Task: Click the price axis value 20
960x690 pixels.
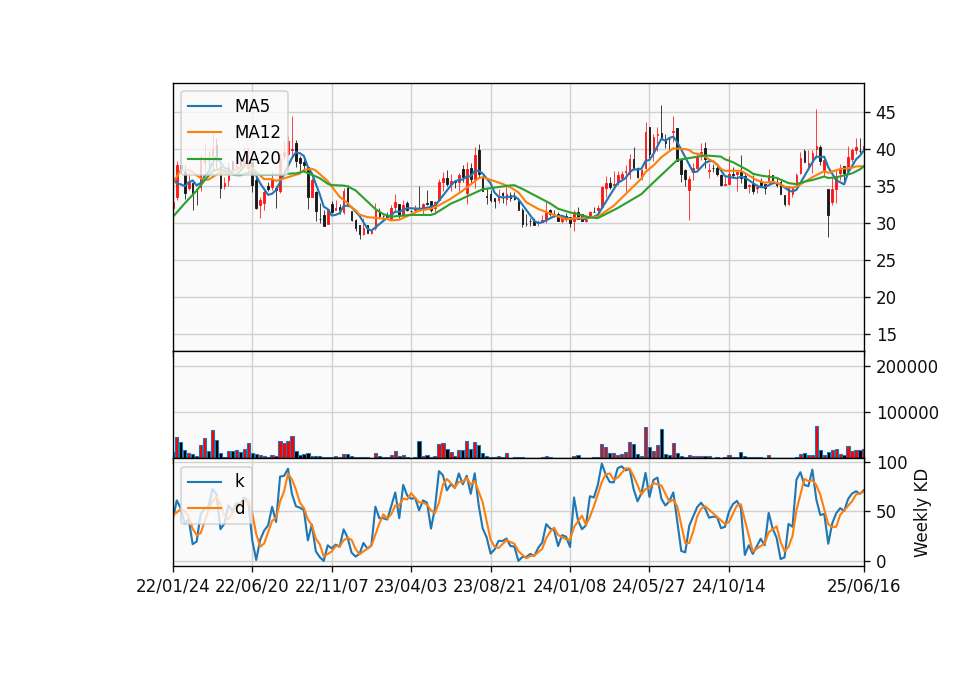Action: coord(886,298)
